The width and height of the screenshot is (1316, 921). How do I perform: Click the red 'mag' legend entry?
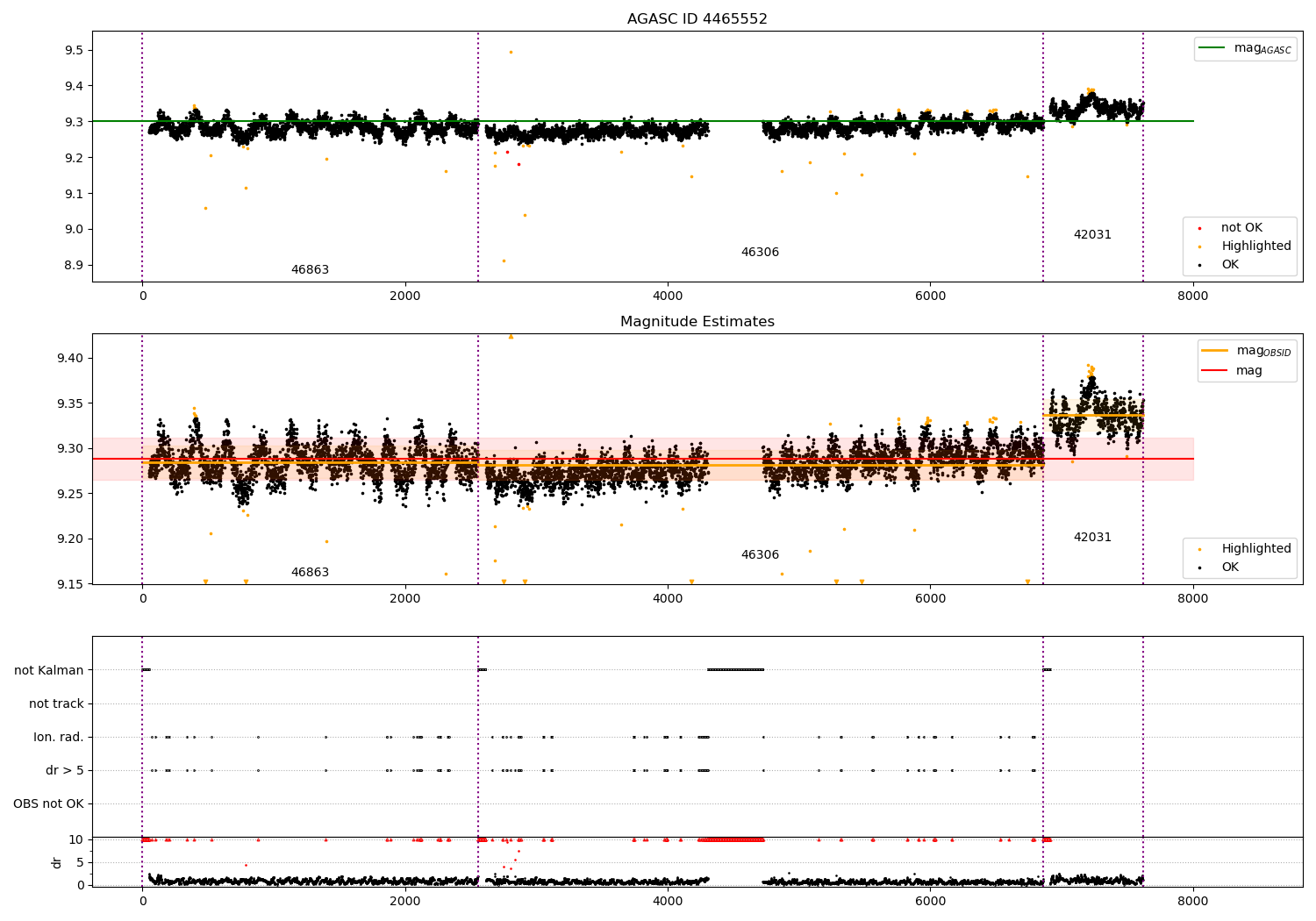[1233, 370]
